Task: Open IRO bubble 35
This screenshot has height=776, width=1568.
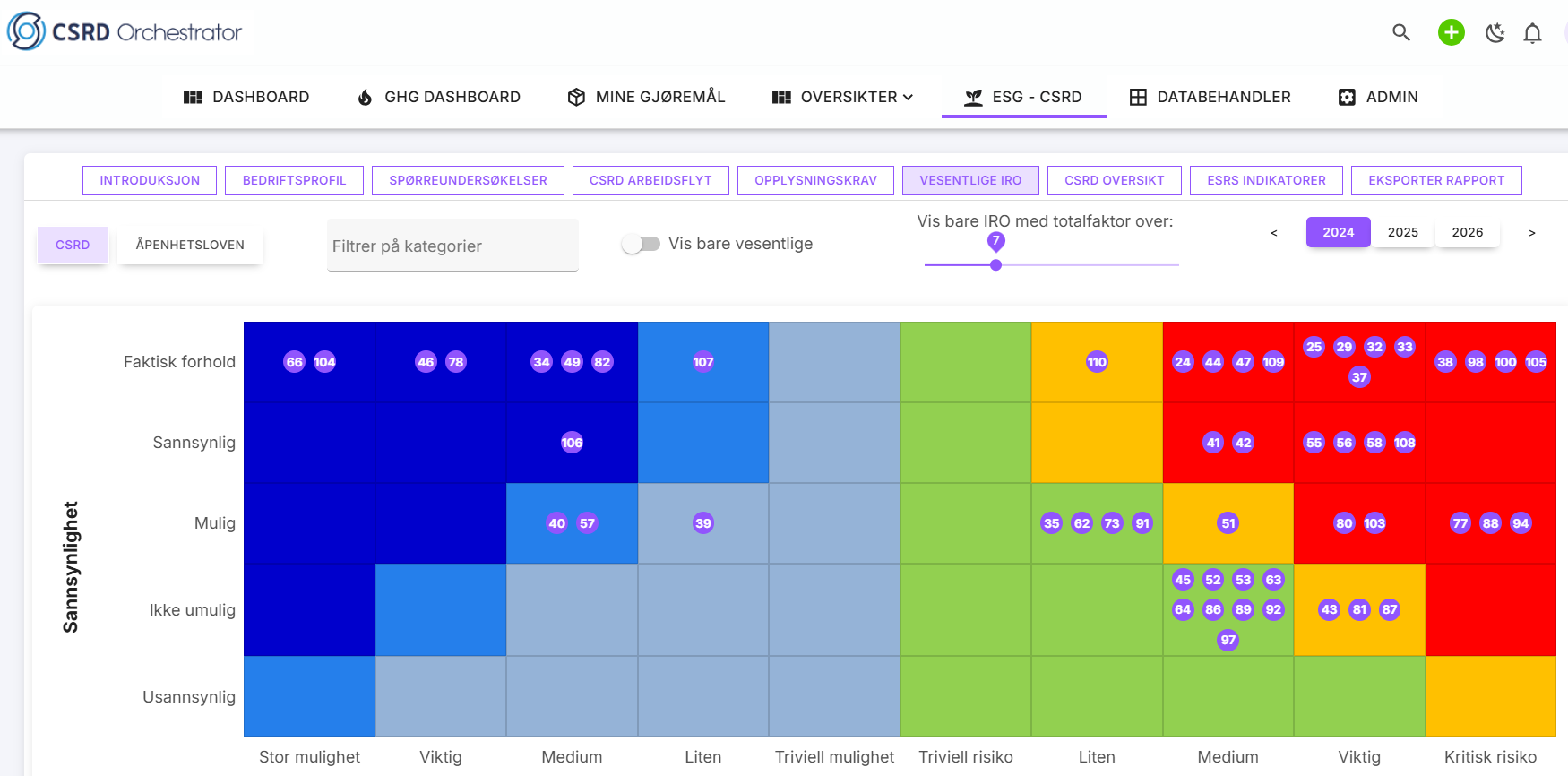Action: (x=1051, y=523)
